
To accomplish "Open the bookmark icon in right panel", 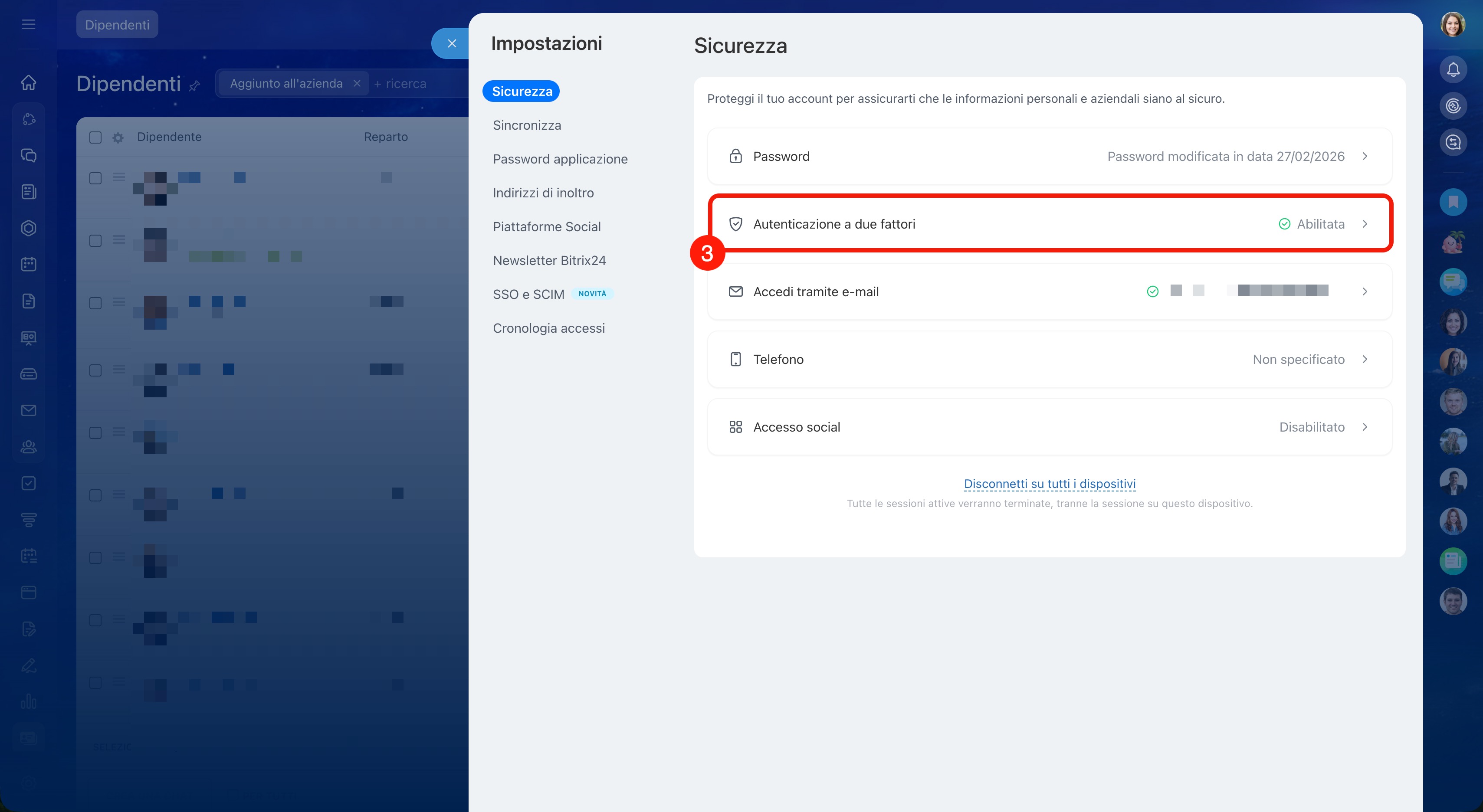I will pos(1453,202).
